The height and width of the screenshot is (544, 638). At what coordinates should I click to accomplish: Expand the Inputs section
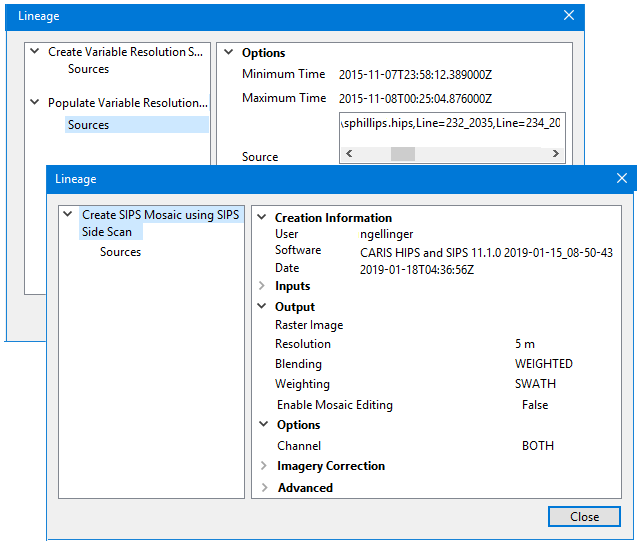tap(263, 286)
